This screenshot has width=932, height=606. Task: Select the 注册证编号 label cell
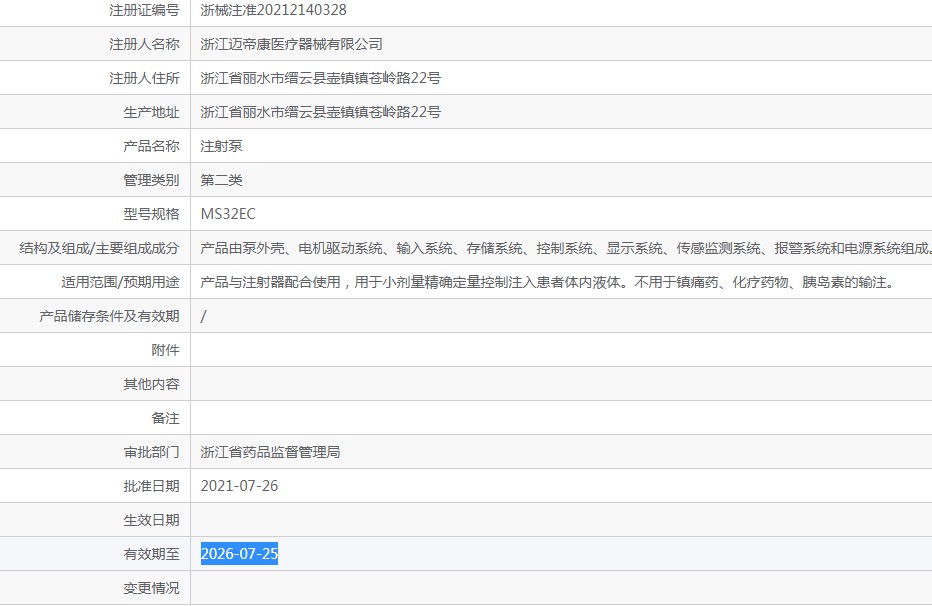coord(144,10)
